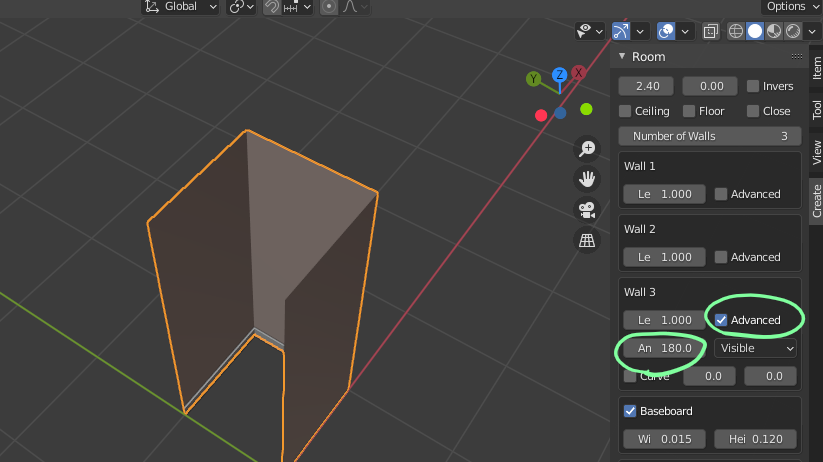Screen dimensions: 823x462
Task: Click the second curve 0.0 field
Action: tap(770, 376)
